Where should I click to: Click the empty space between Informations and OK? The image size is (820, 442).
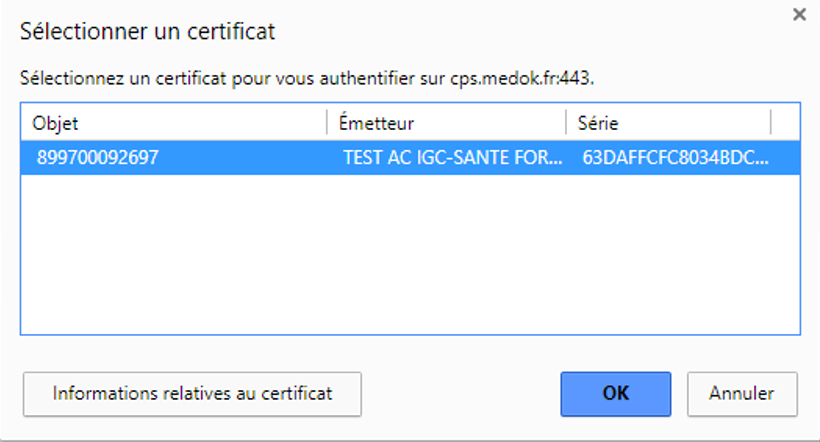coord(460,393)
